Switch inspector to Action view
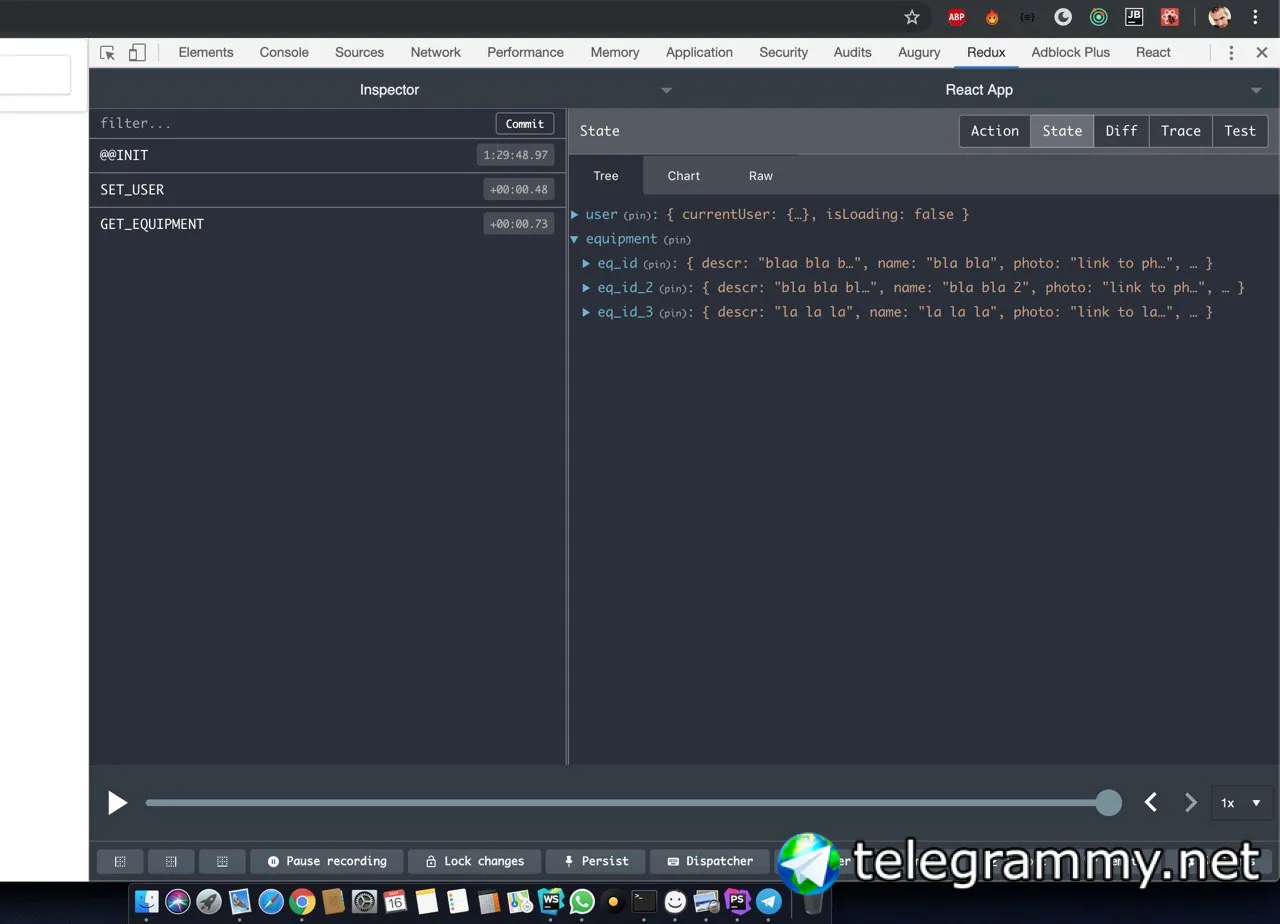 [995, 131]
